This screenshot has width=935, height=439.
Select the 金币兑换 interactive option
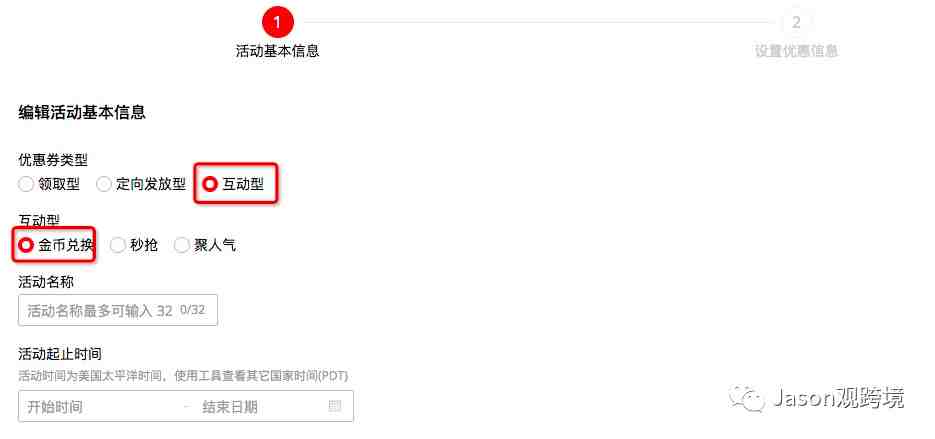point(26,245)
